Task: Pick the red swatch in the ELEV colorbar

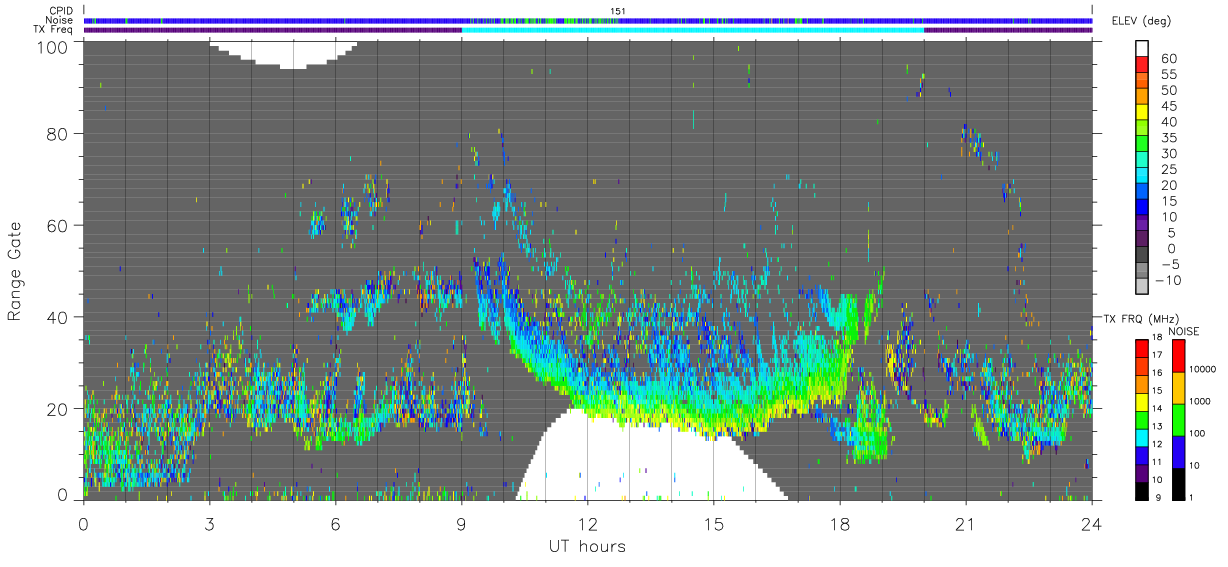Action: (1144, 65)
